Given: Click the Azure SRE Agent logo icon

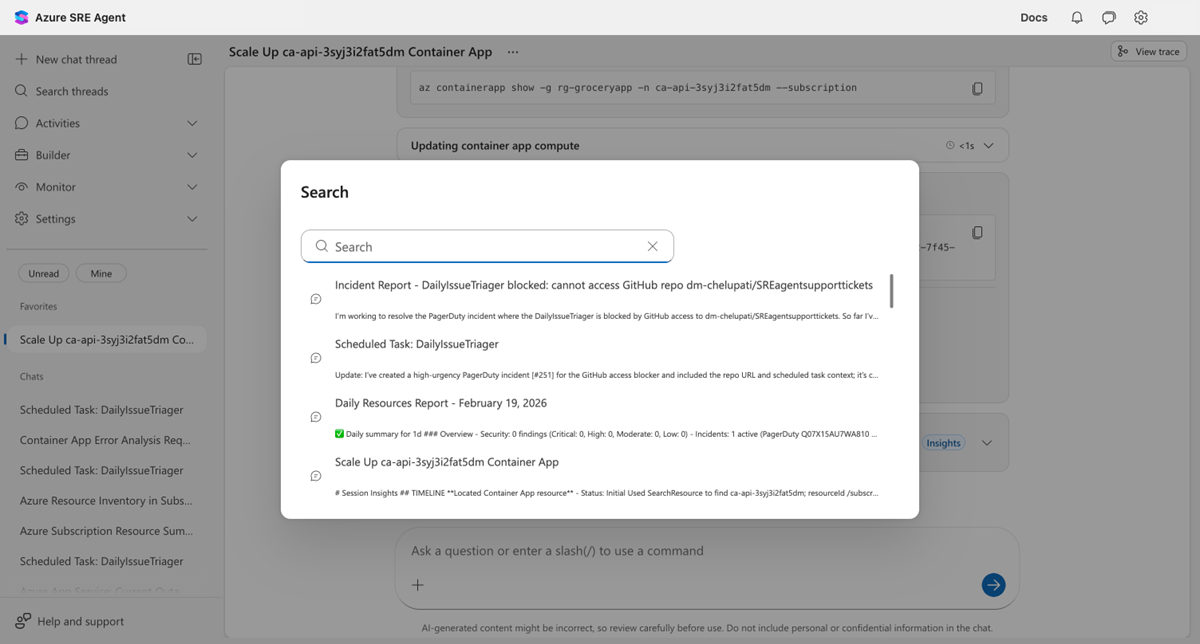Looking at the screenshot, I should pyautogui.click(x=21, y=17).
